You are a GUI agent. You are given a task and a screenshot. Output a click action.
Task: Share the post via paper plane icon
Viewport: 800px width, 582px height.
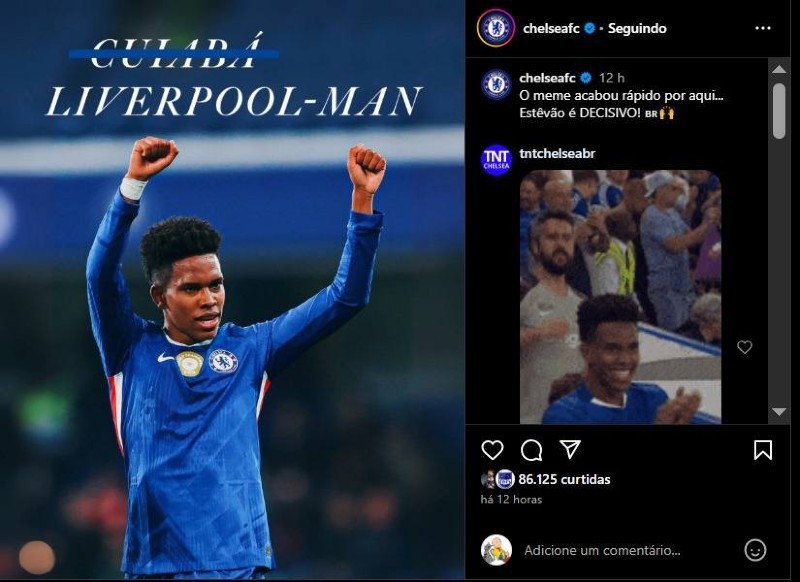pyautogui.click(x=570, y=449)
